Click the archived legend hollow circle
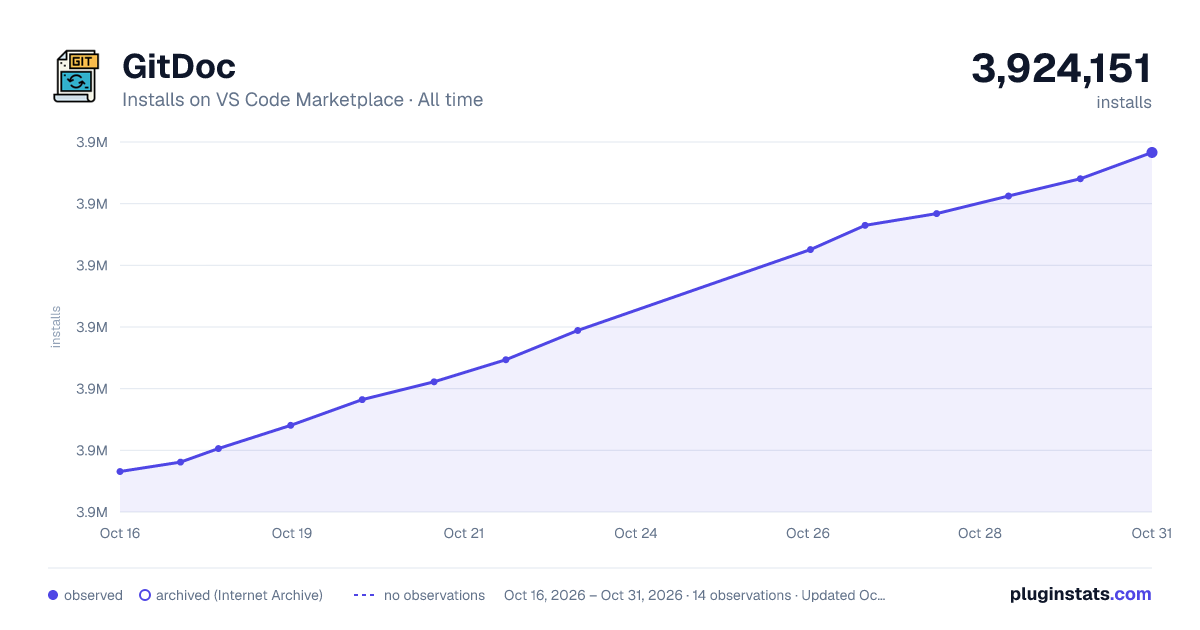Viewport: 1200px width, 630px height. tap(145, 595)
